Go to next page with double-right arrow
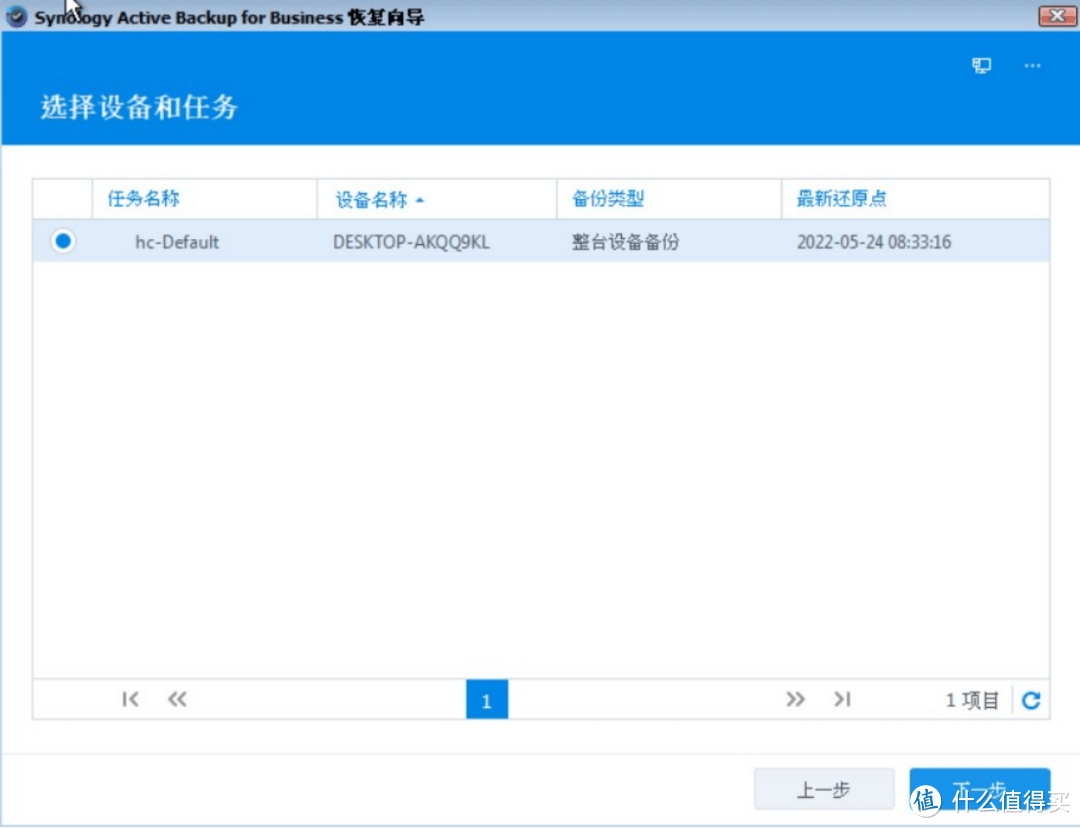Screen dimensions: 1080x828 pos(795,700)
